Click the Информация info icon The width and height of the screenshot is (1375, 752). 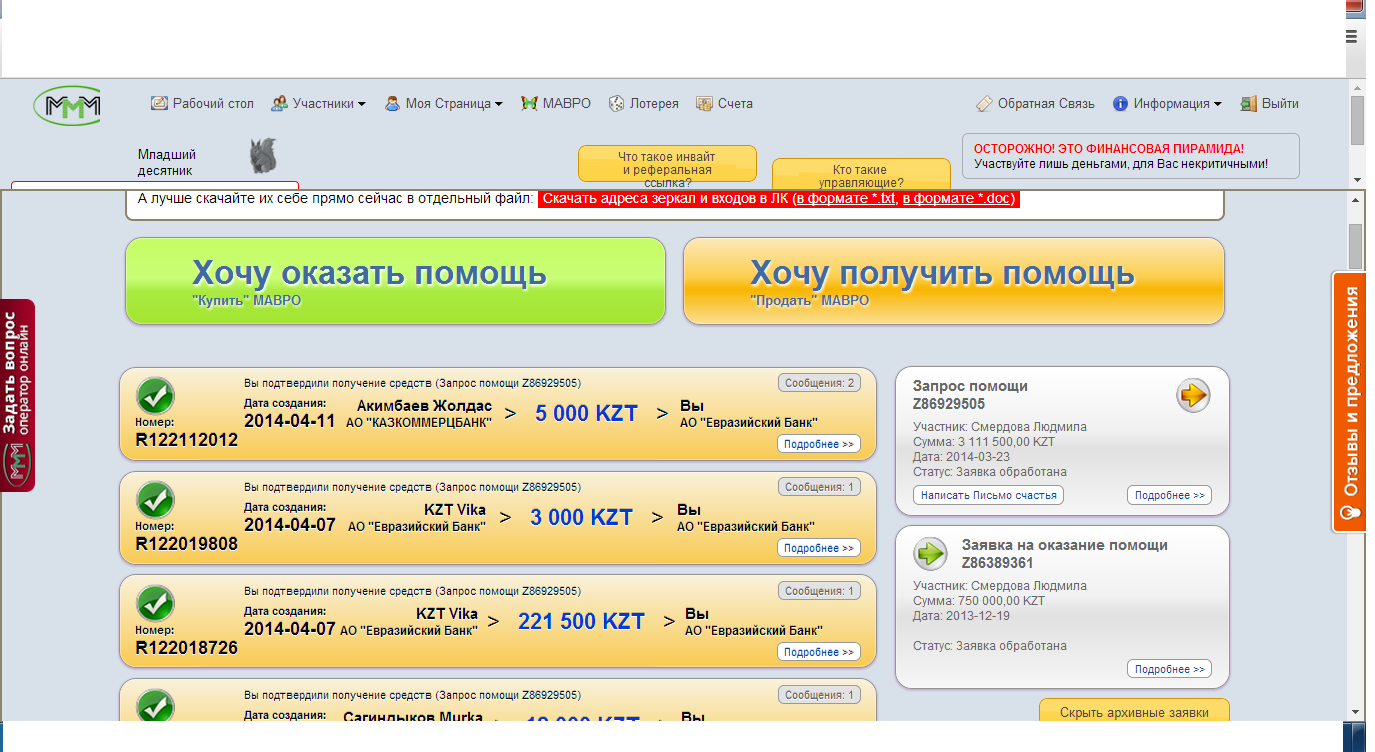[x=1121, y=103]
